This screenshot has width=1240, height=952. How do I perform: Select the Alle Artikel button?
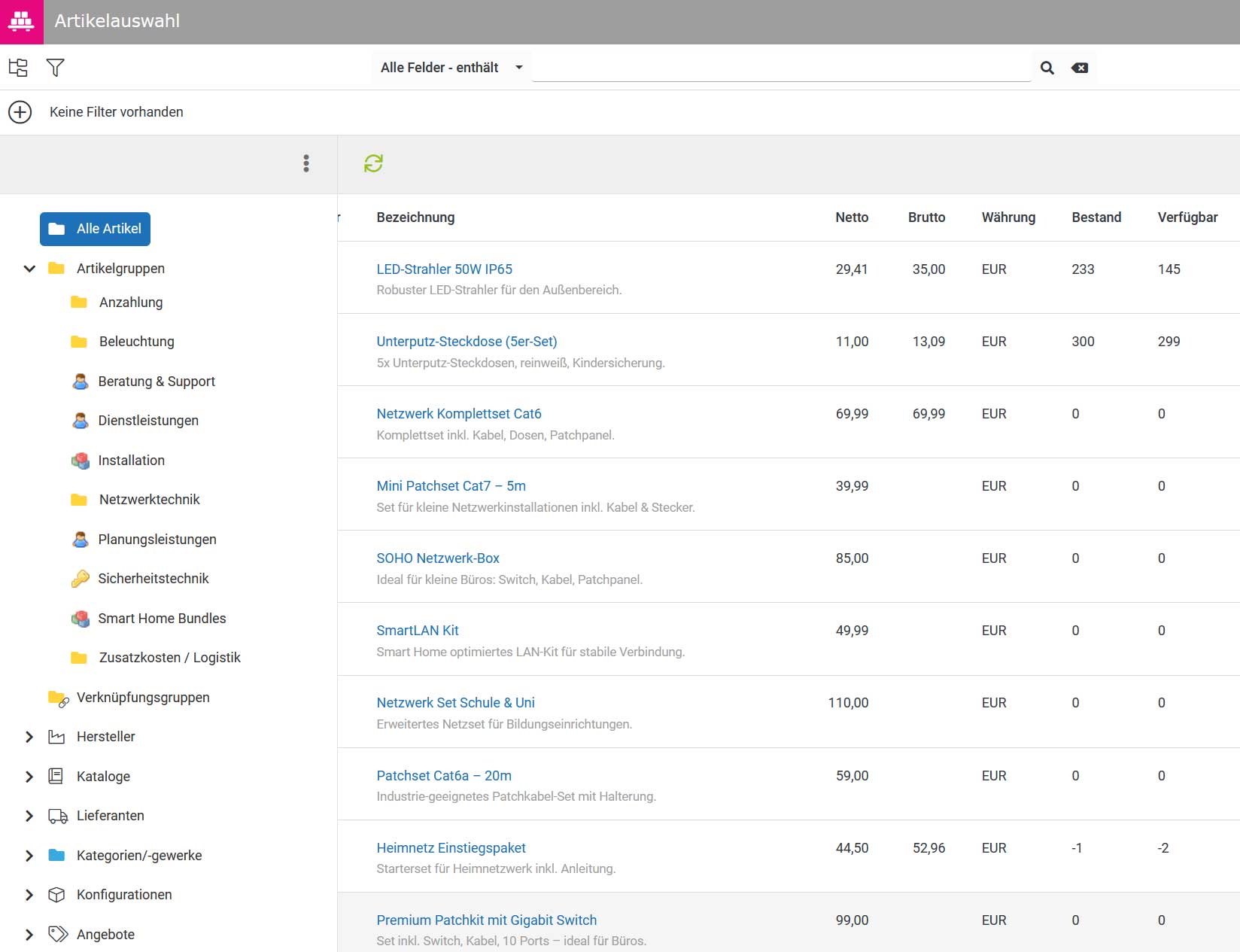click(x=95, y=229)
